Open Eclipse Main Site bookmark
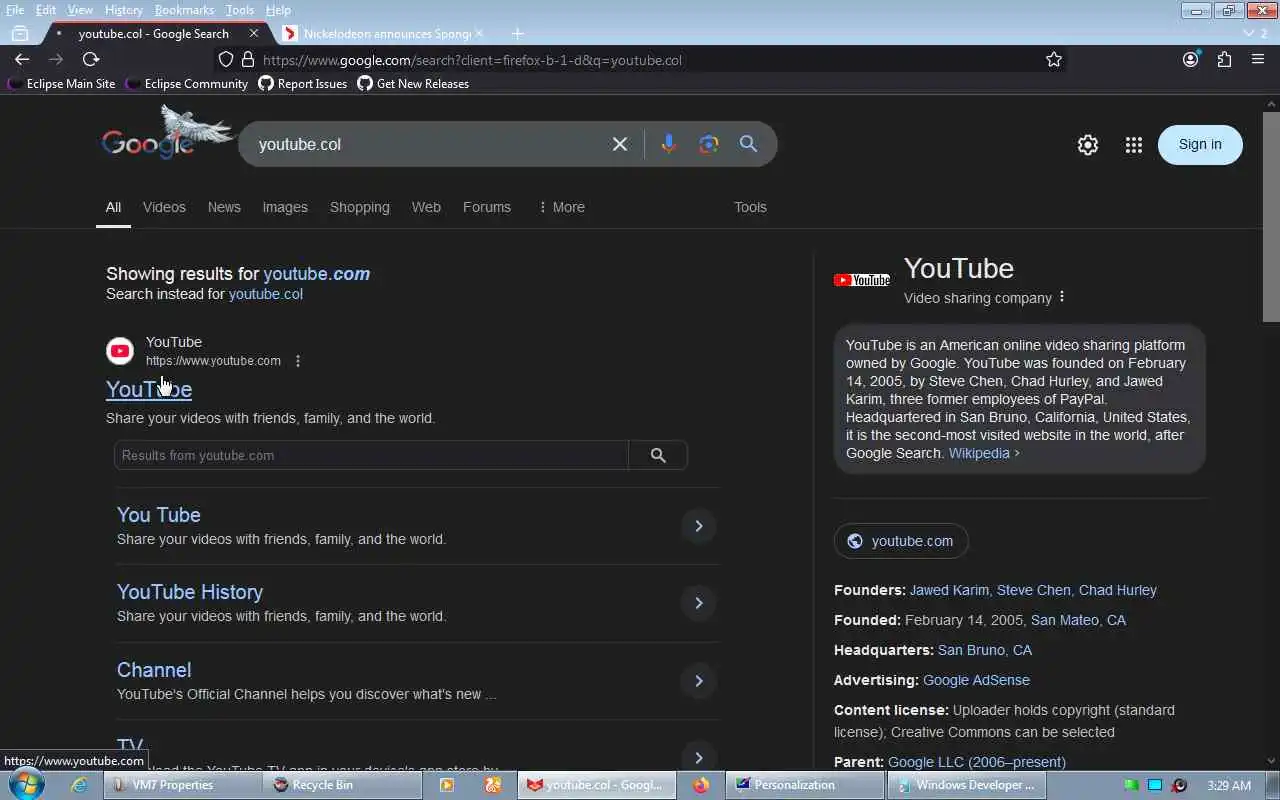This screenshot has height=800, width=1280. pos(62,84)
